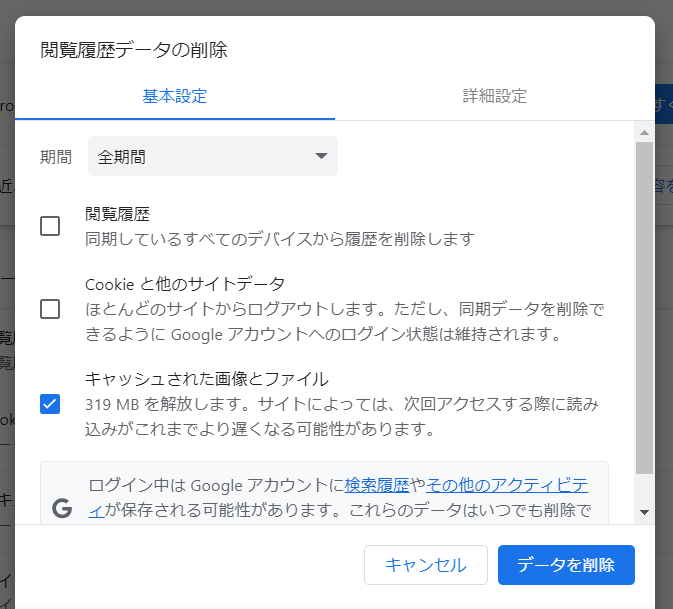
Task: Click the blue データを削除 button
Action: pyautogui.click(x=566, y=565)
